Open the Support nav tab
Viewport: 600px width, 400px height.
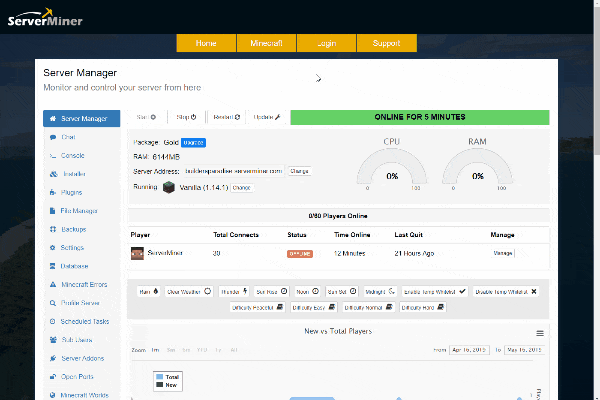coord(386,43)
